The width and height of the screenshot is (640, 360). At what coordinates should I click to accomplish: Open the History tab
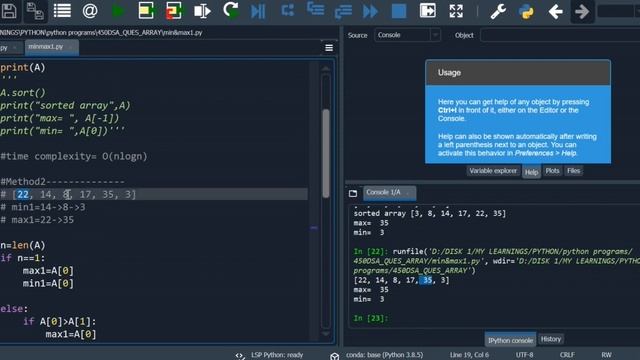[x=551, y=339]
